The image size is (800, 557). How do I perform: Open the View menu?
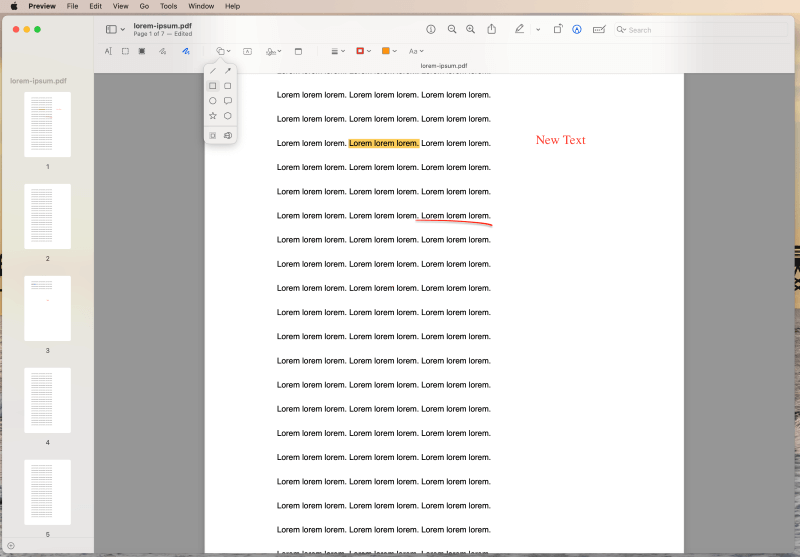pyautogui.click(x=120, y=6)
